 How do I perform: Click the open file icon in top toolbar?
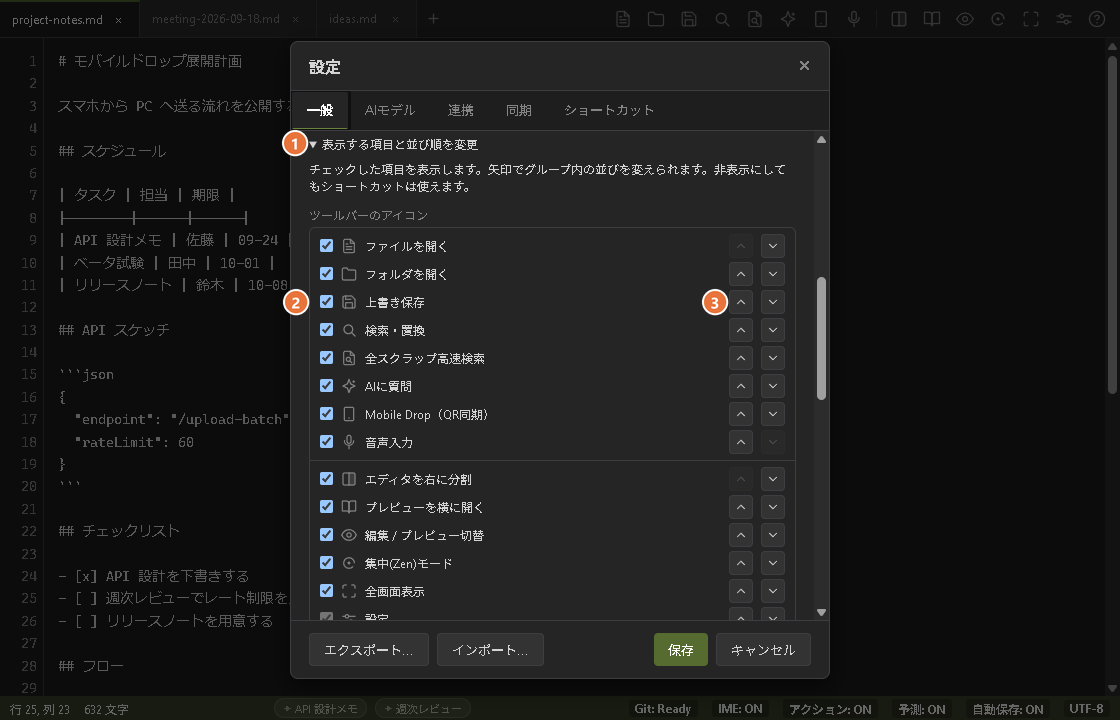(x=623, y=19)
